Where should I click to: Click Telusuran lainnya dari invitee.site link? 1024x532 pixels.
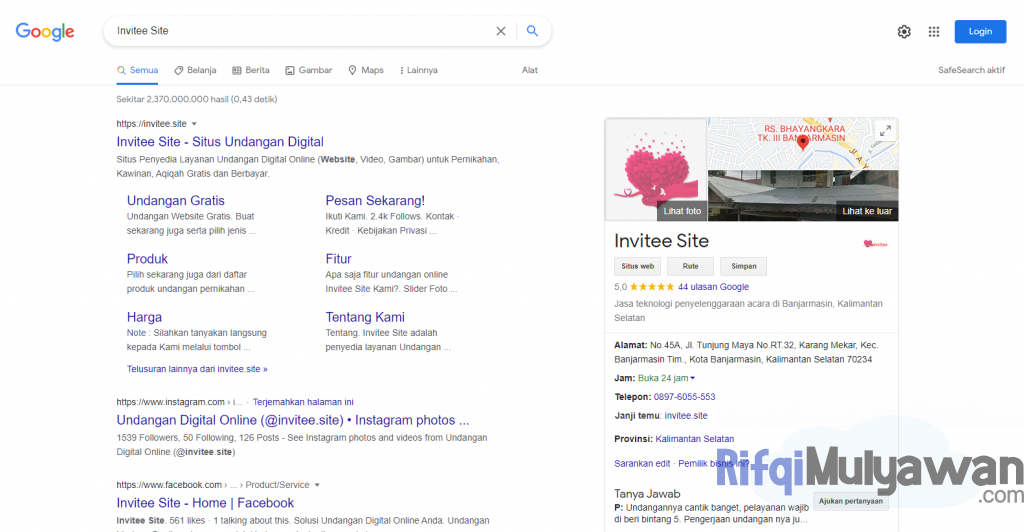[x=197, y=369]
